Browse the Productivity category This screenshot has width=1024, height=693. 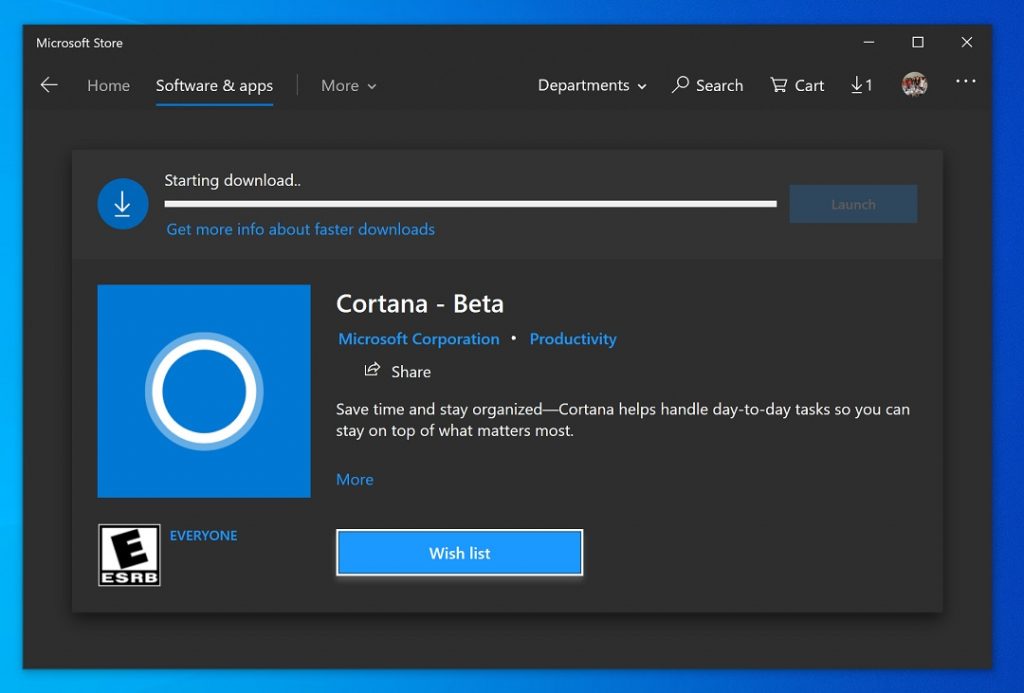click(x=573, y=338)
